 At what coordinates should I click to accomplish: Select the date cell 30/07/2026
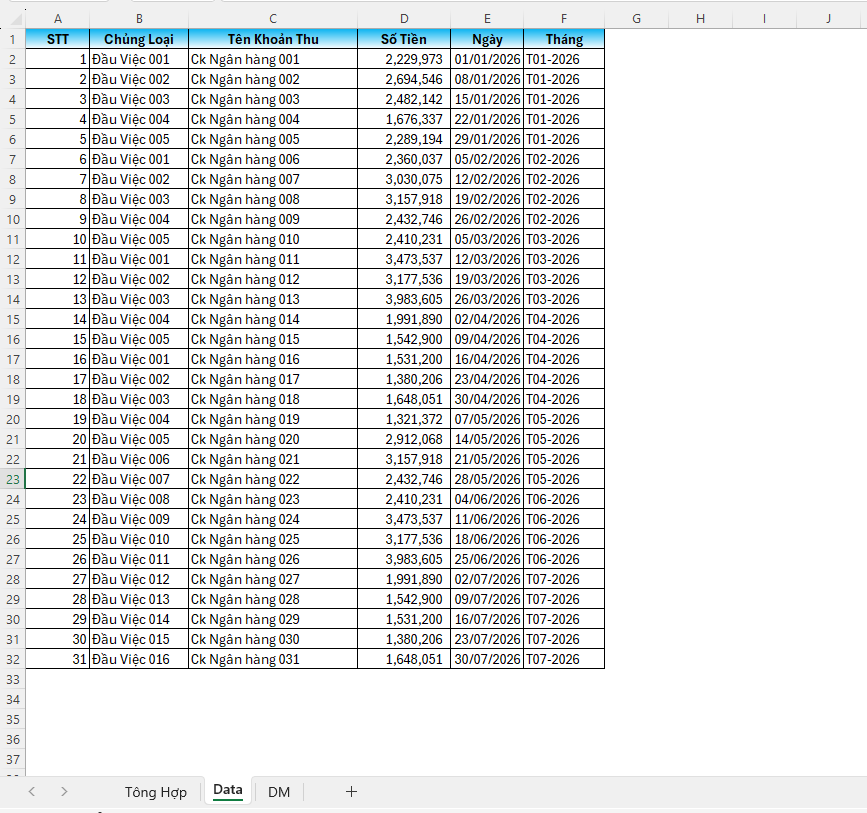[x=486, y=659]
